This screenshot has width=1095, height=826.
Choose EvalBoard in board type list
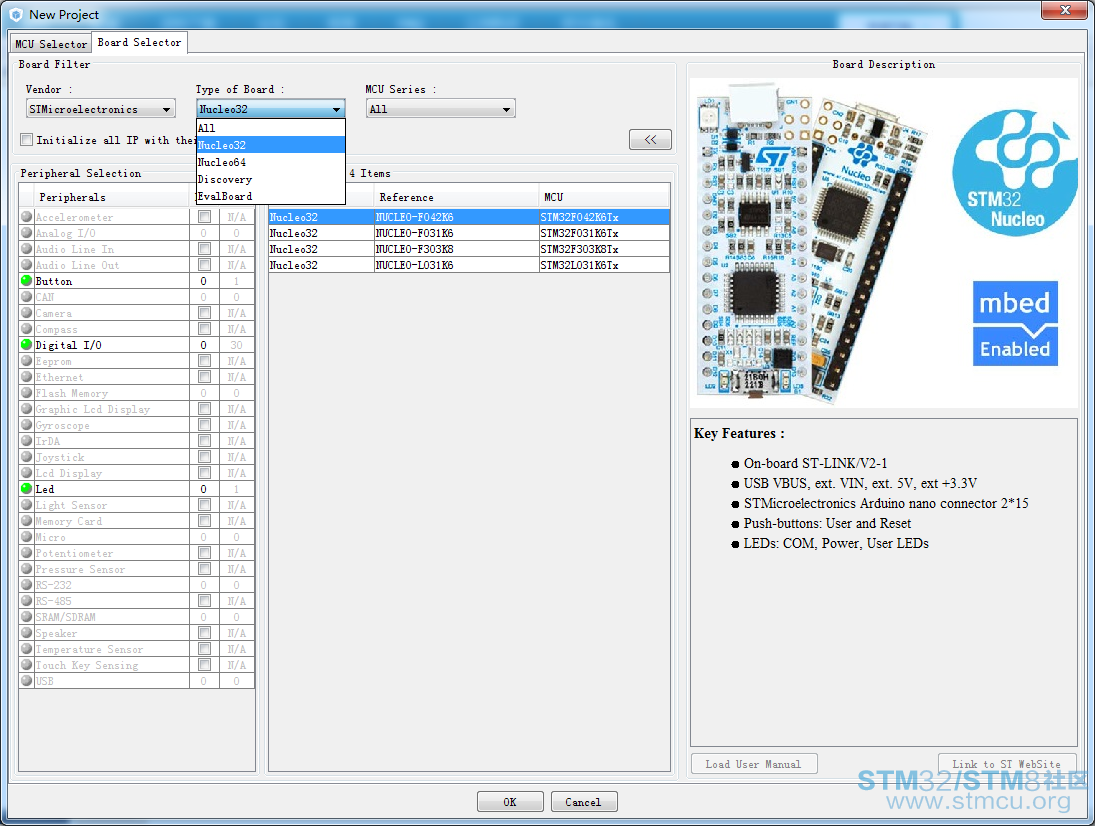point(270,196)
